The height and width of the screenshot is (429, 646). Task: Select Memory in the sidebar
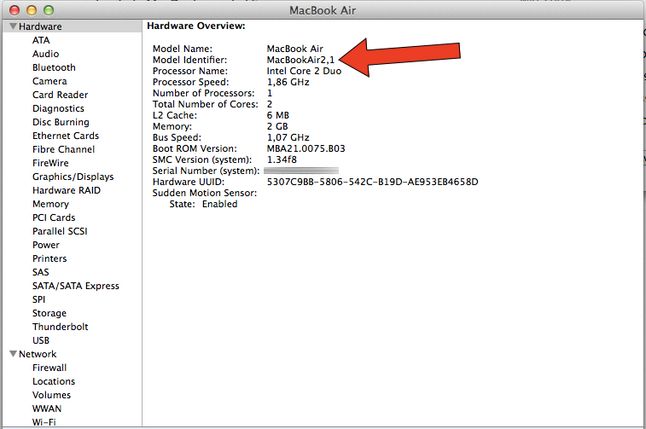click(50, 204)
